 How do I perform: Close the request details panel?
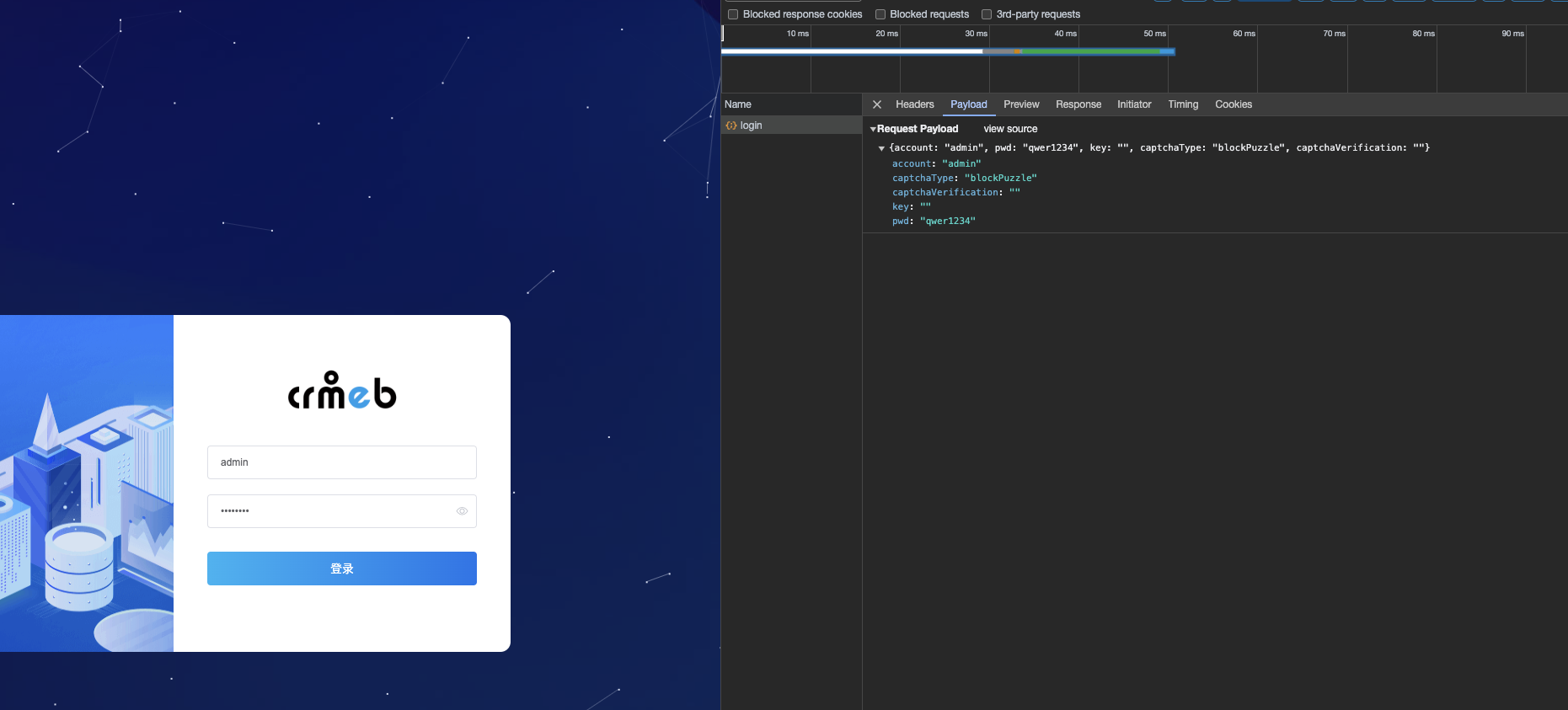click(877, 104)
